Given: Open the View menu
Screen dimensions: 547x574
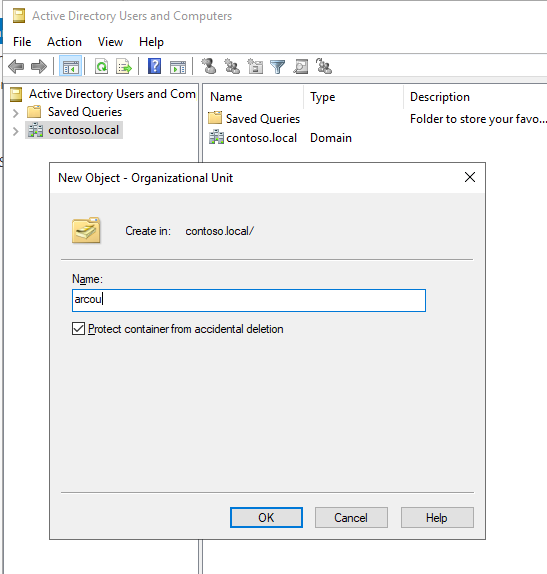Looking at the screenshot, I should pos(110,42).
